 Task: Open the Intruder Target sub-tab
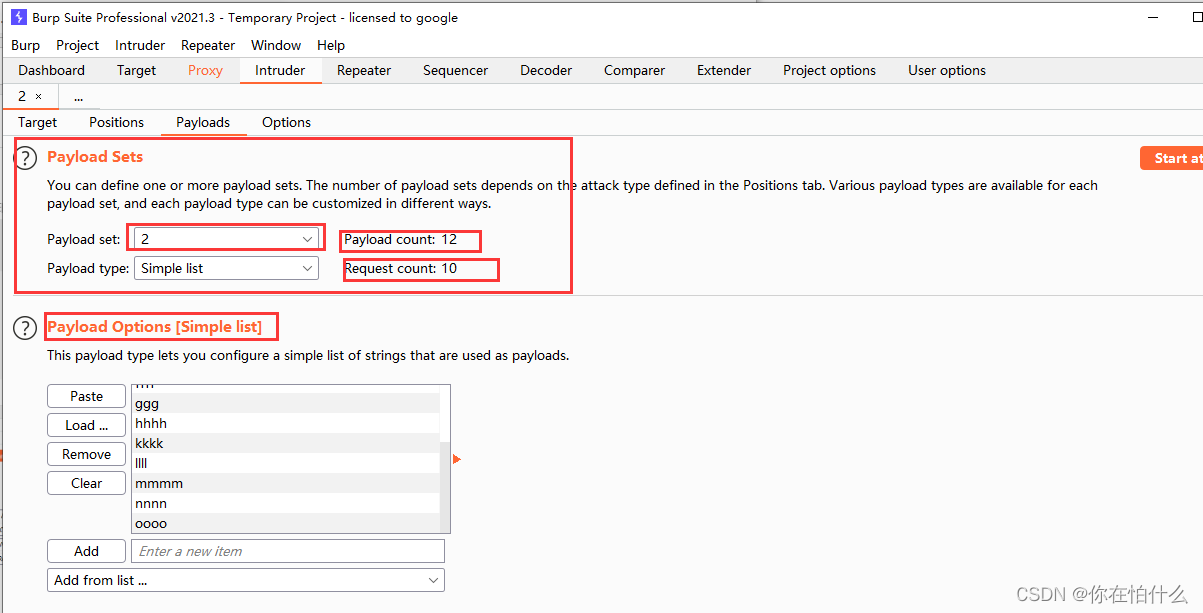(x=38, y=122)
